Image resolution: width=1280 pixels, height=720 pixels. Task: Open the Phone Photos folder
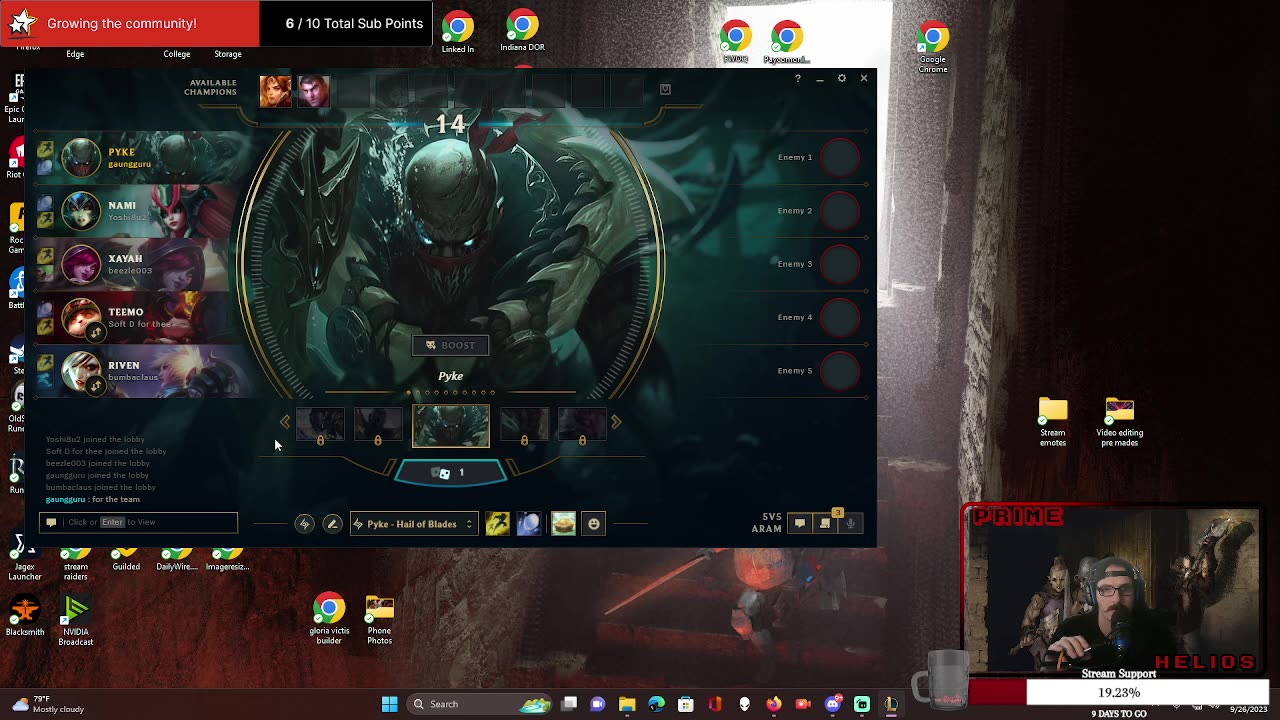click(x=379, y=620)
